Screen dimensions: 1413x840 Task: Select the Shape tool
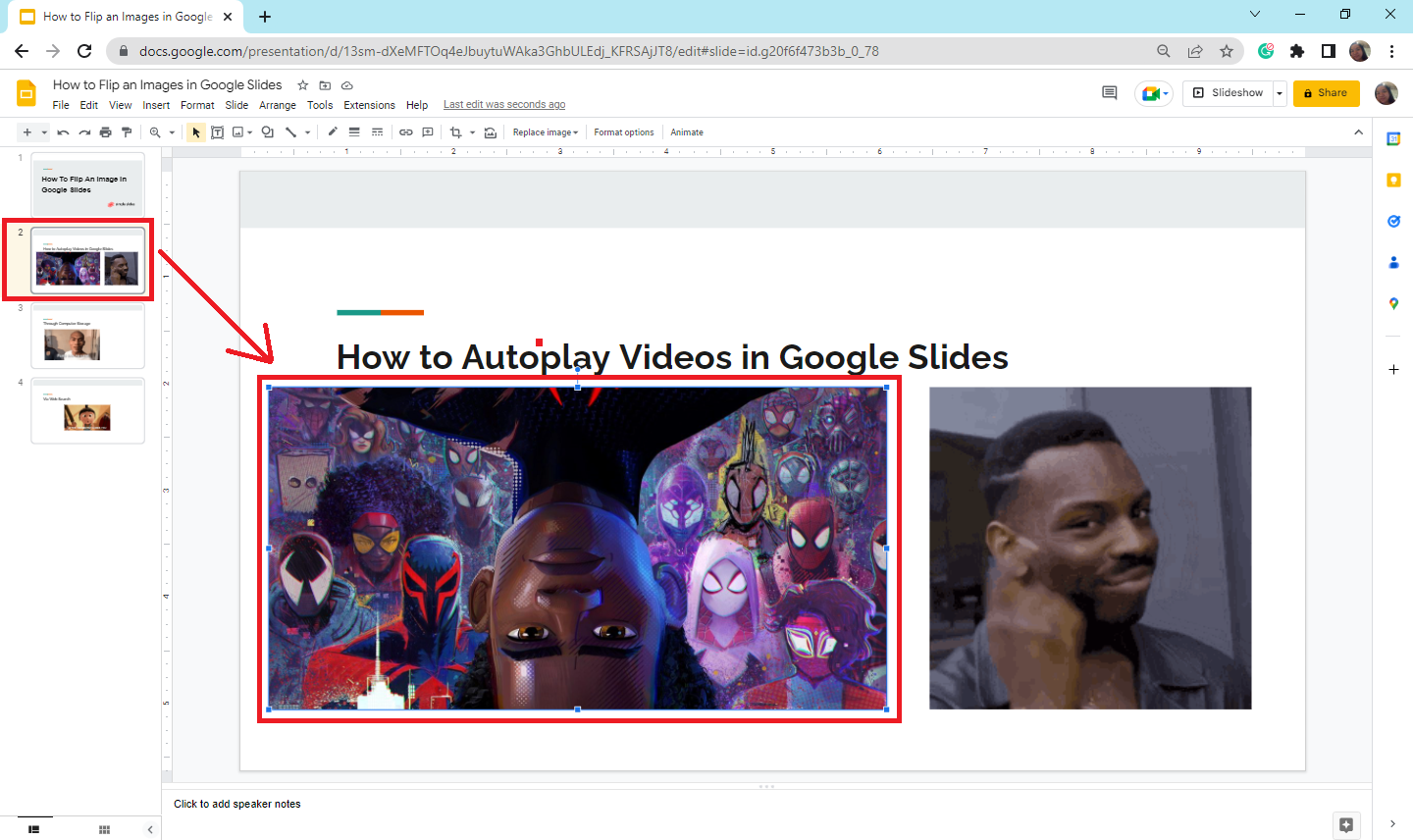(268, 132)
